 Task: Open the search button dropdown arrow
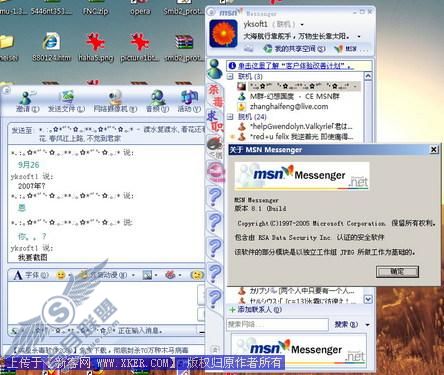pos(367,324)
